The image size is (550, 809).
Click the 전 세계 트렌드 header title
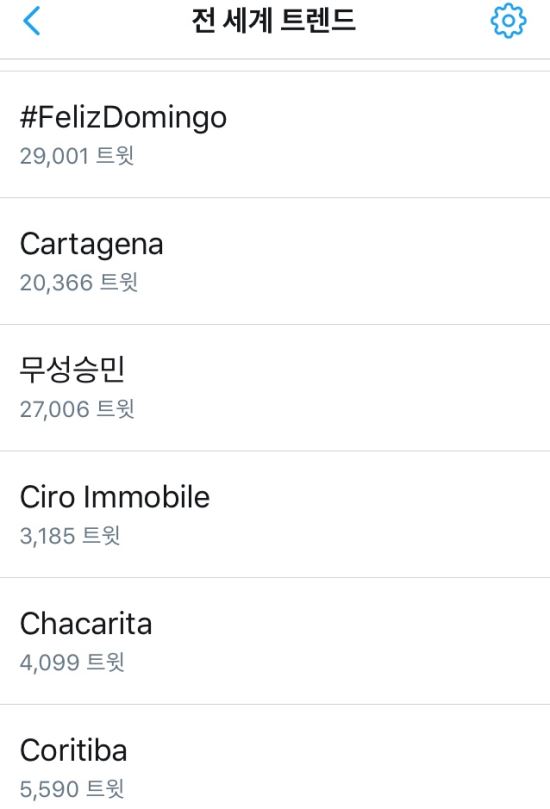coord(274,21)
